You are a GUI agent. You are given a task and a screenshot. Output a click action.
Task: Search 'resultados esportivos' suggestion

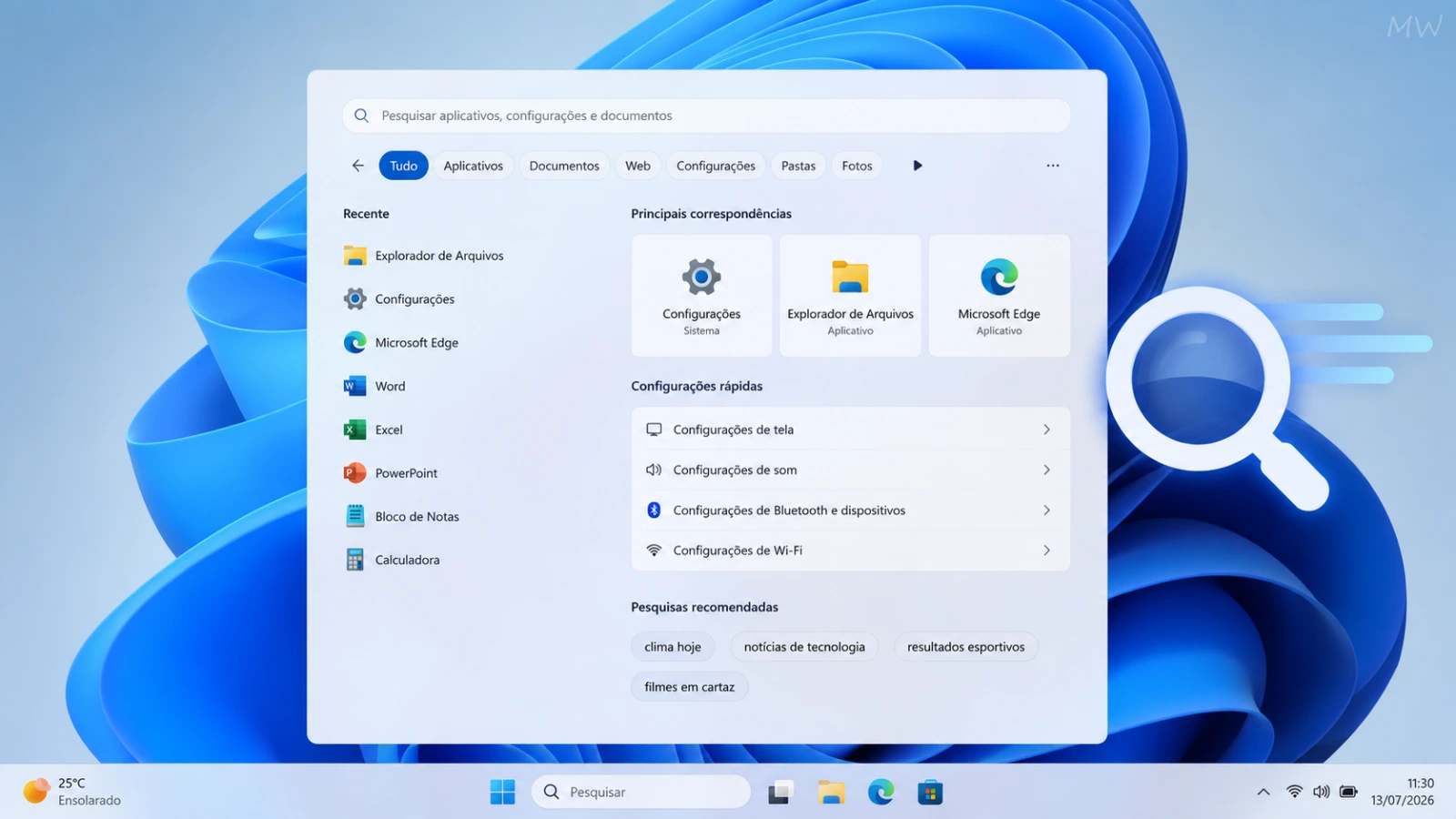pyautogui.click(x=966, y=647)
